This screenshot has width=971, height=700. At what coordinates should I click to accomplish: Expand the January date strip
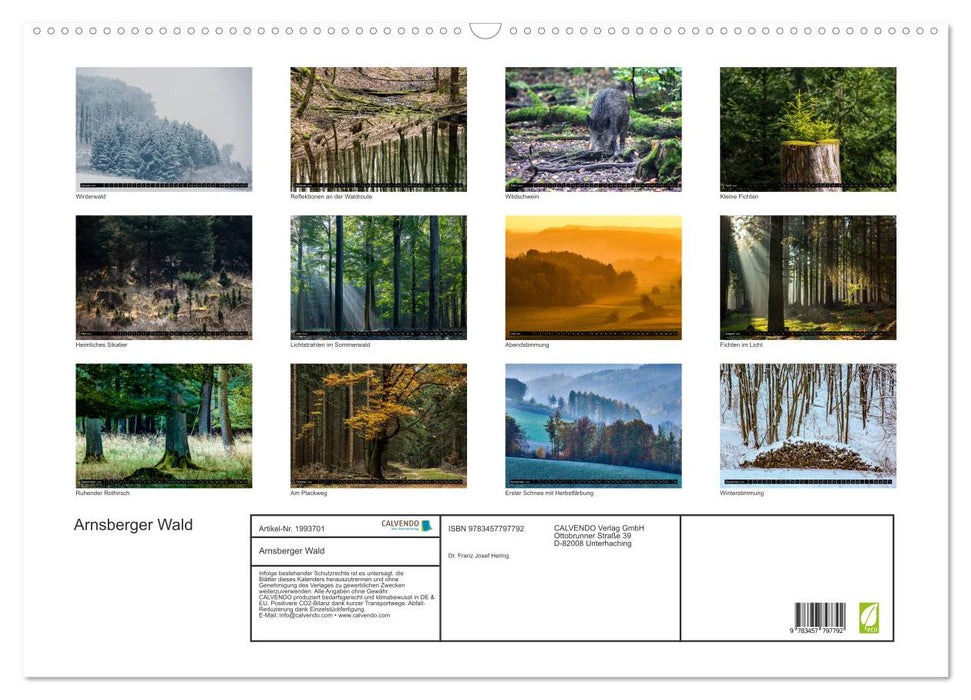(x=164, y=186)
